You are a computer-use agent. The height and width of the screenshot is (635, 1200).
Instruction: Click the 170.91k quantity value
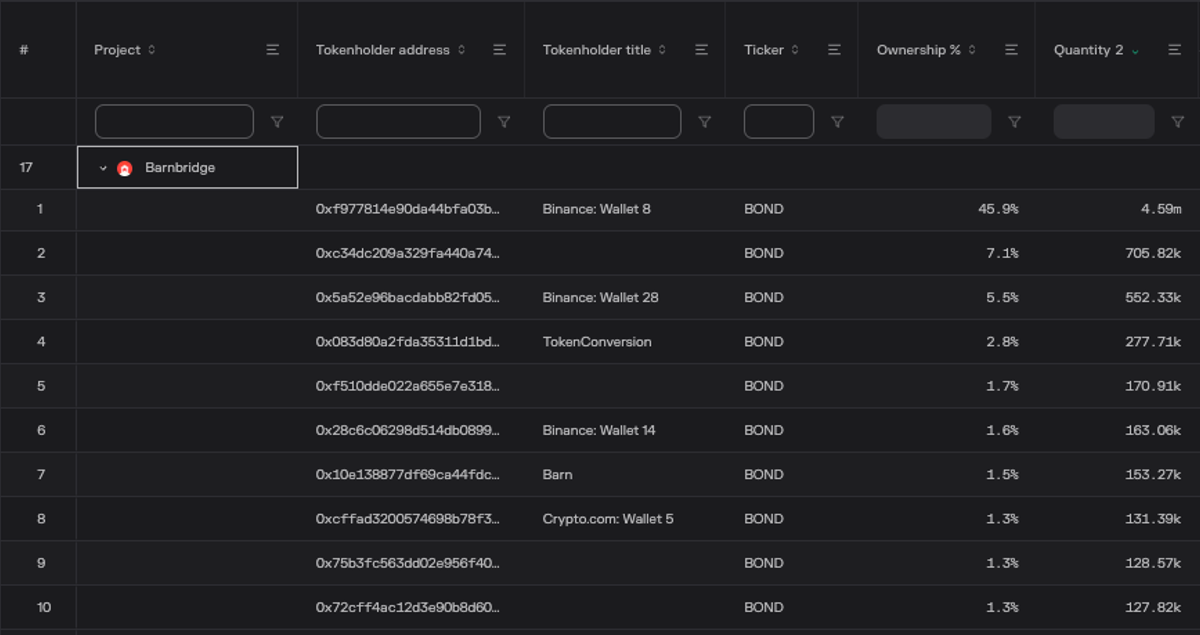point(1153,386)
